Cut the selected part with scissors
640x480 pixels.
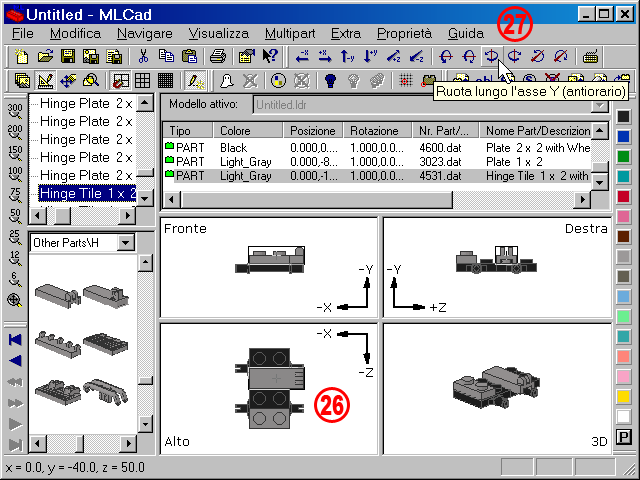point(143,56)
